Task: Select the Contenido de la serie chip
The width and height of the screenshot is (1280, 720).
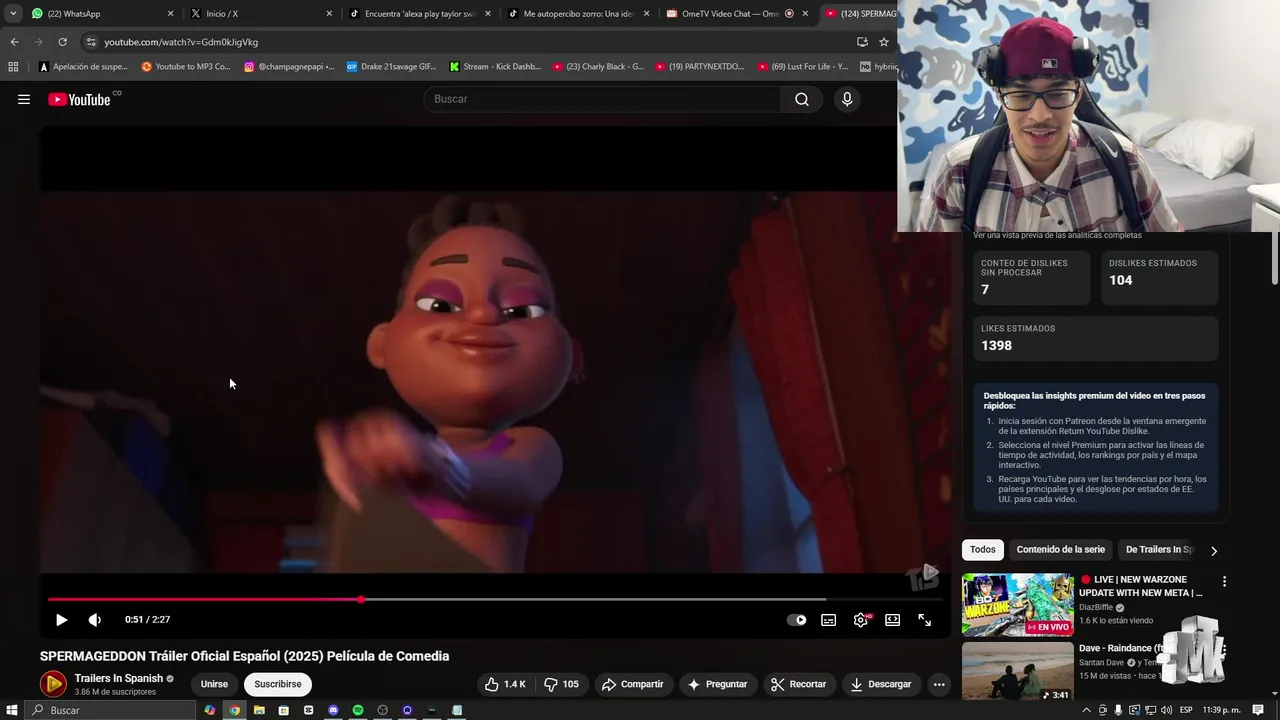Action: [x=1061, y=550]
